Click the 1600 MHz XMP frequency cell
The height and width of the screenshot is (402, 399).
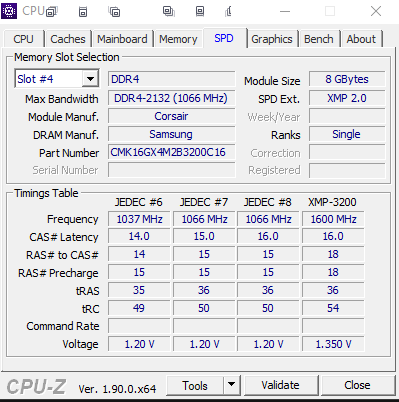pos(333,219)
